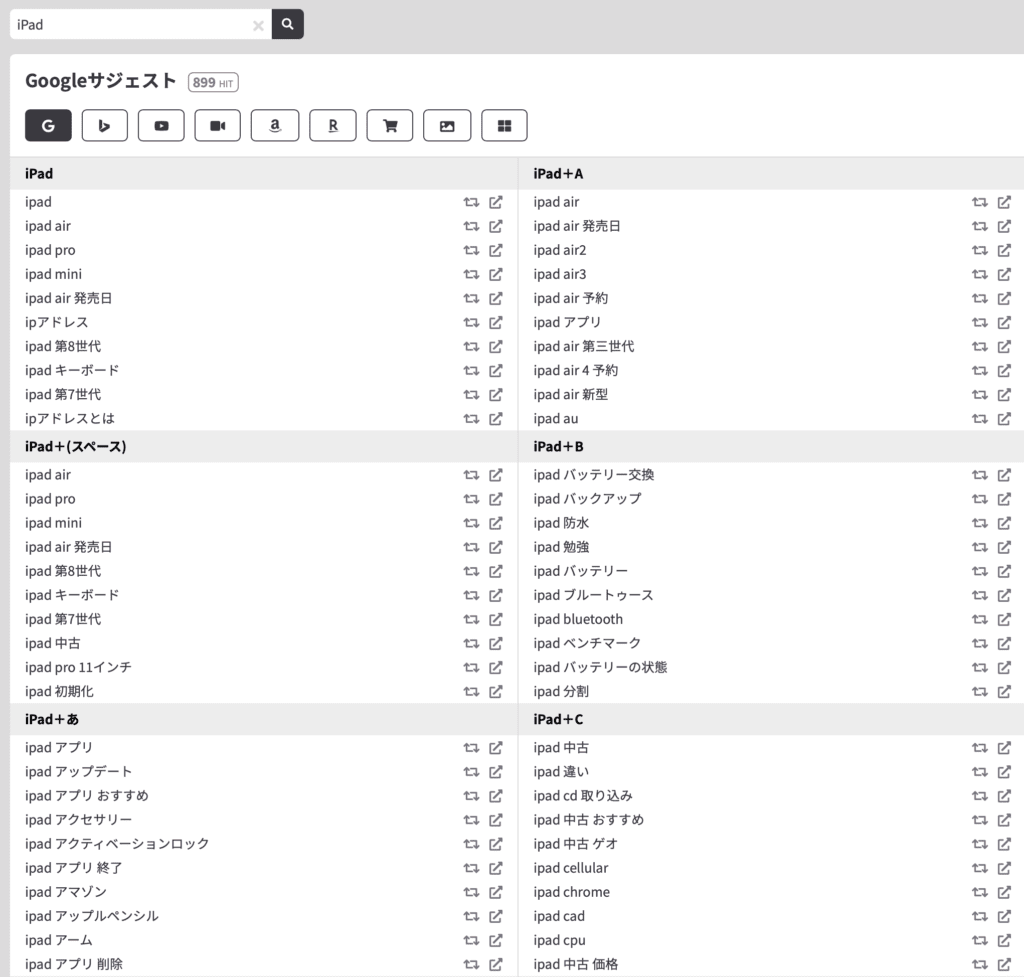Re-search keyword 'ipad ベンチマーク'
The image size is (1024, 977).
tap(979, 643)
